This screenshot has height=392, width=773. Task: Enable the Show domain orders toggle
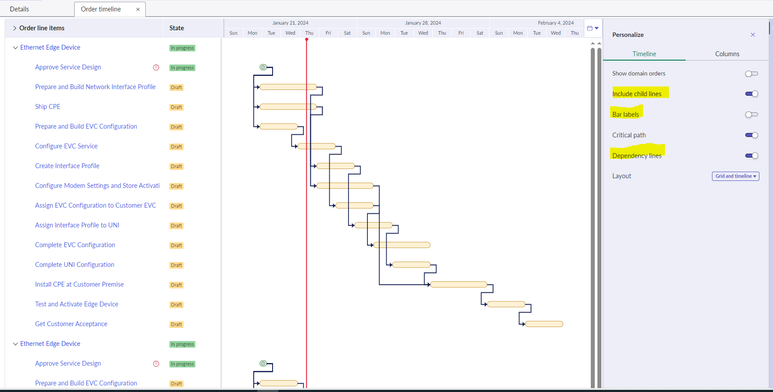point(751,73)
